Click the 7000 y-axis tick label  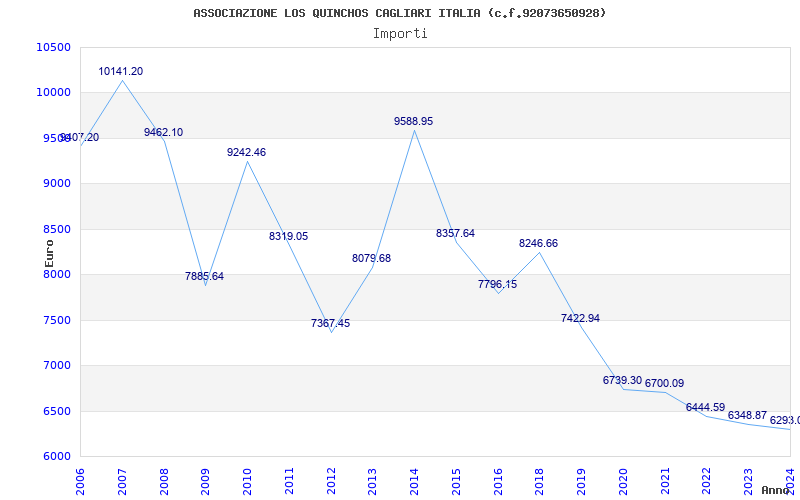[x=57, y=365]
